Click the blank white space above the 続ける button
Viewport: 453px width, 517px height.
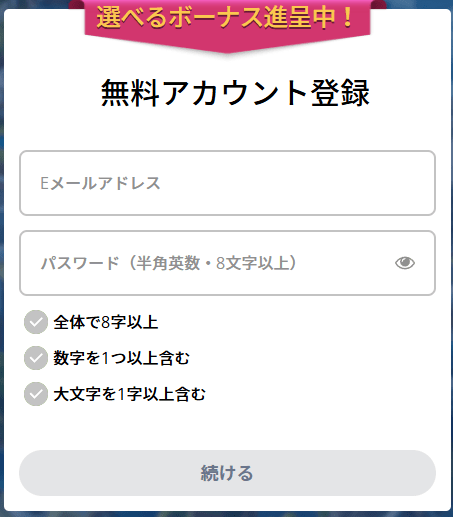227,430
